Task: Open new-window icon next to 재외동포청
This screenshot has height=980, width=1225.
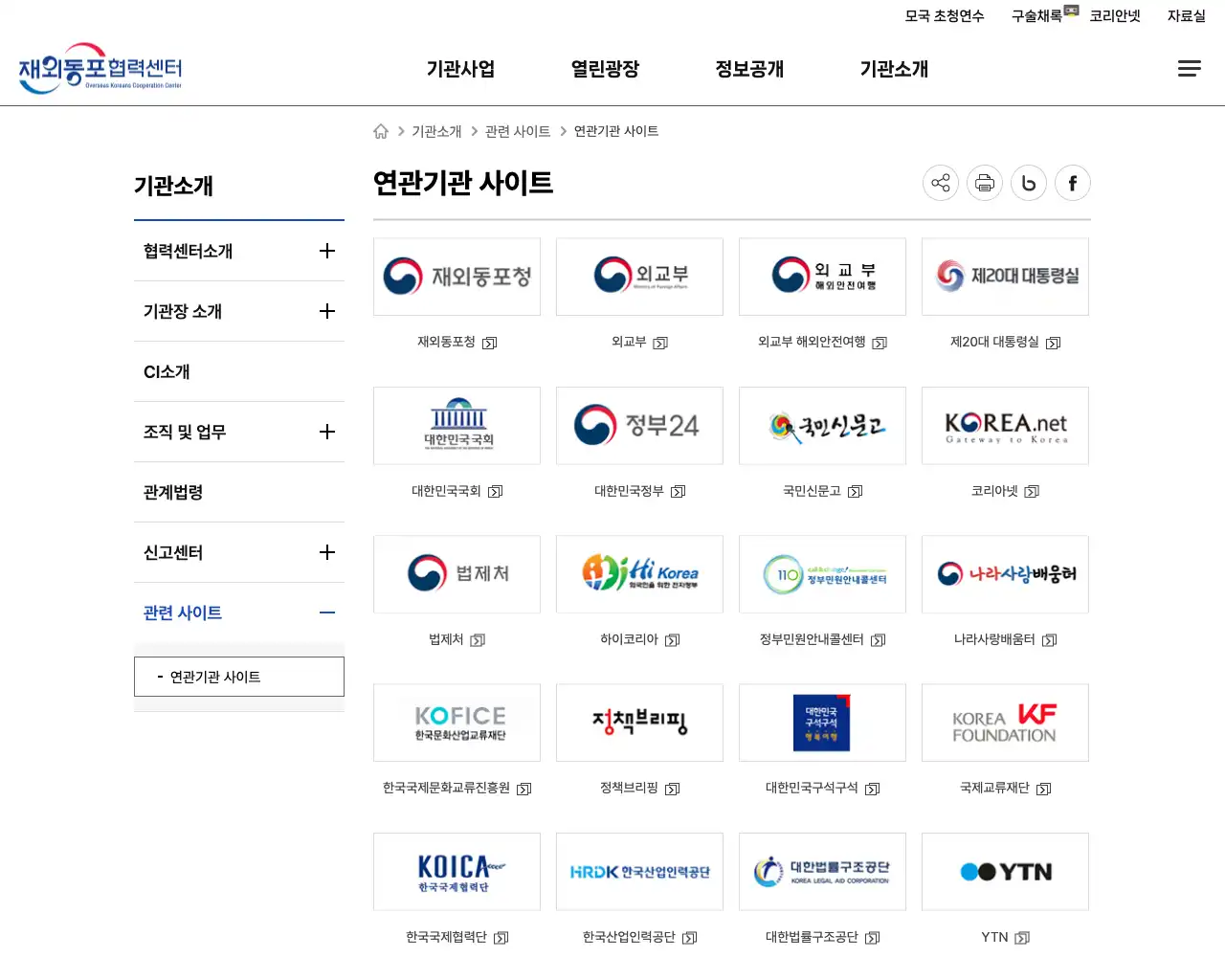Action: coord(489,343)
